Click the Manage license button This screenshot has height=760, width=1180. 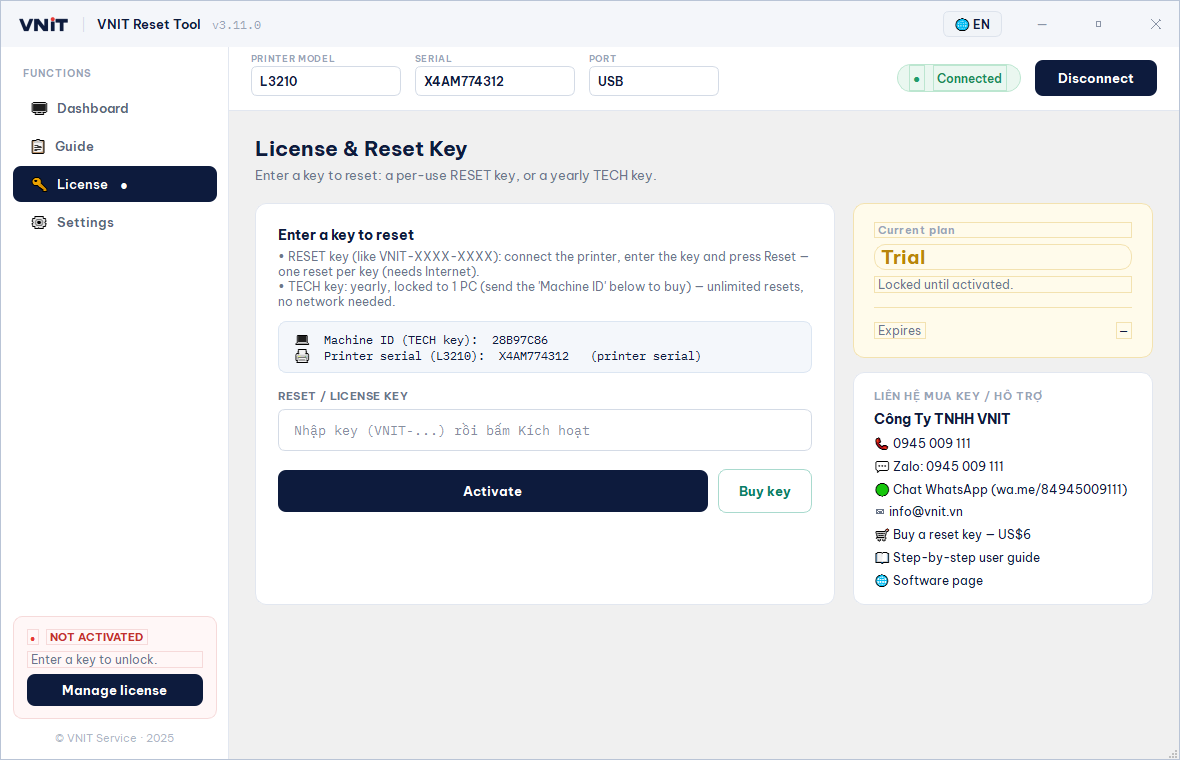click(x=115, y=690)
